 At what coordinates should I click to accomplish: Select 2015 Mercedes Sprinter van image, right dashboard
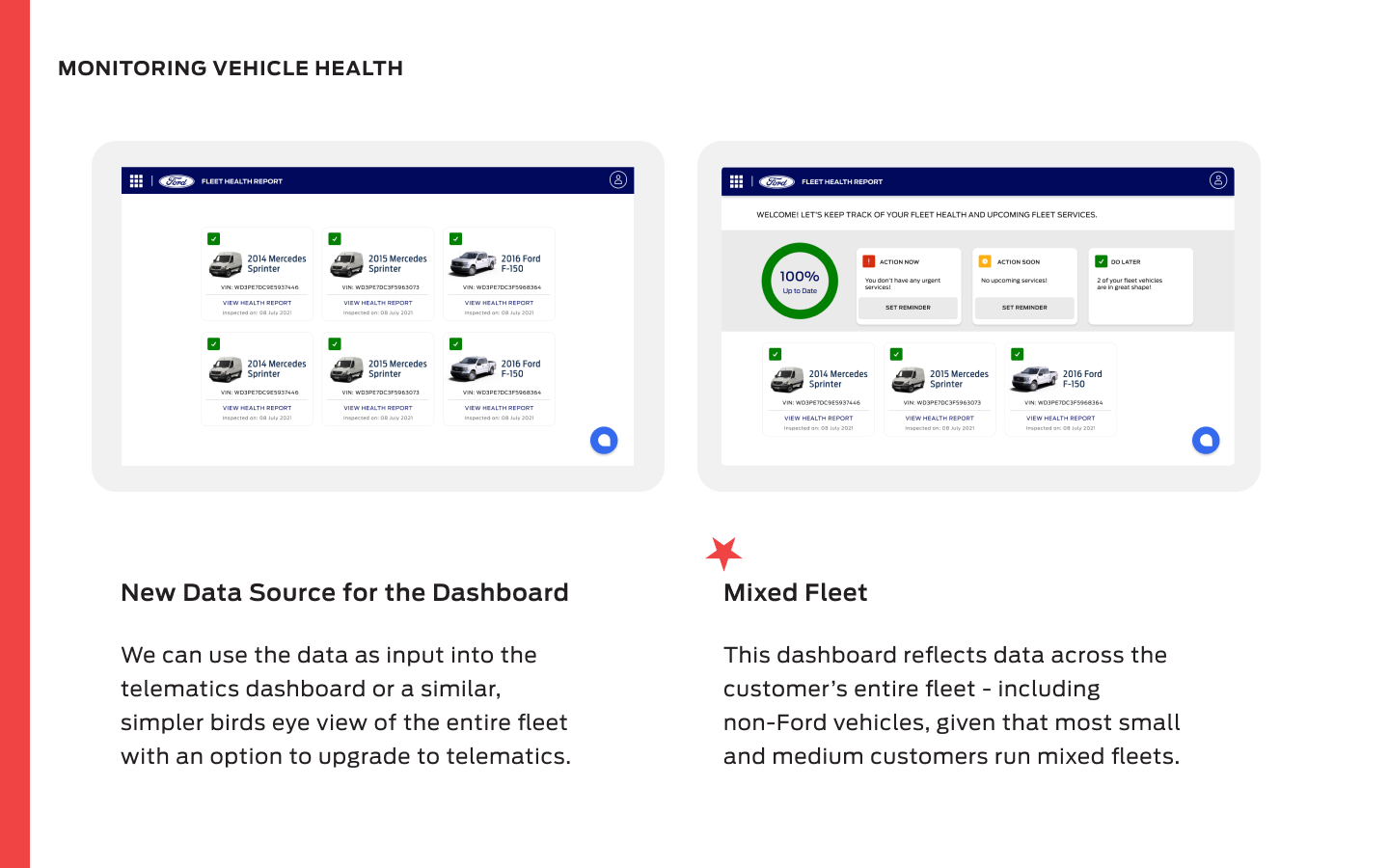tap(908, 380)
